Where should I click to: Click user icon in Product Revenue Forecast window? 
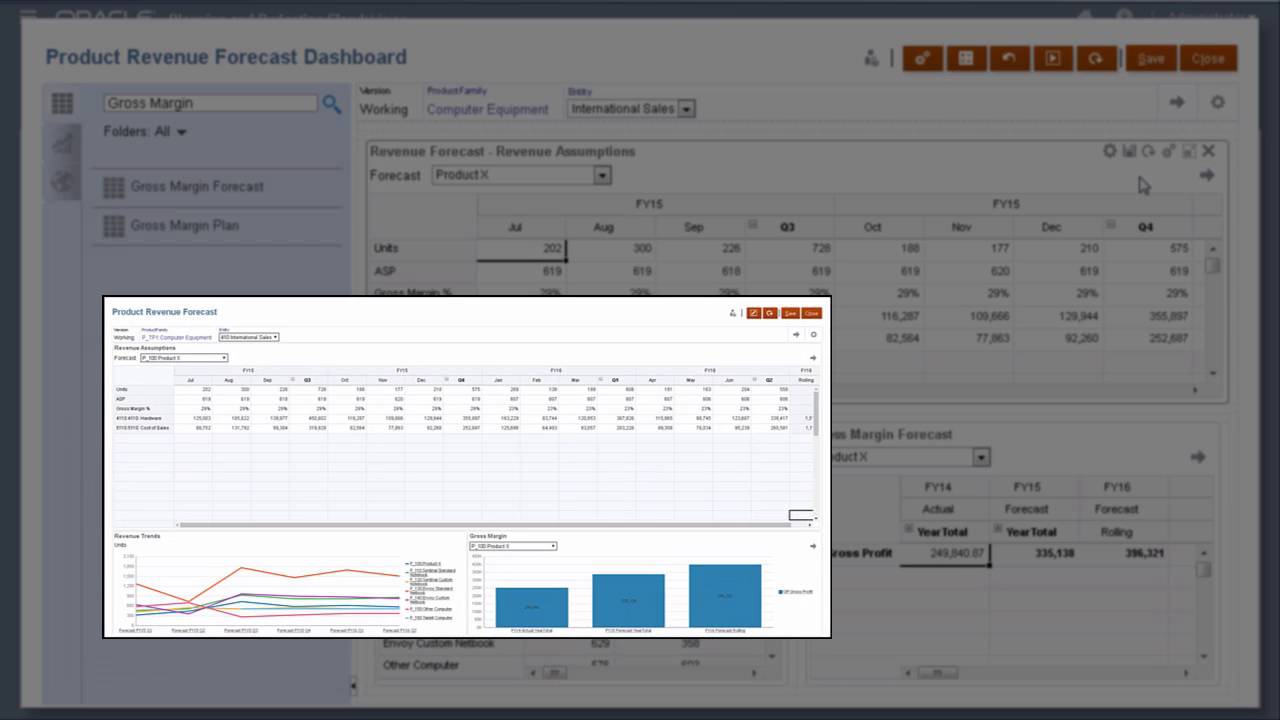734,313
